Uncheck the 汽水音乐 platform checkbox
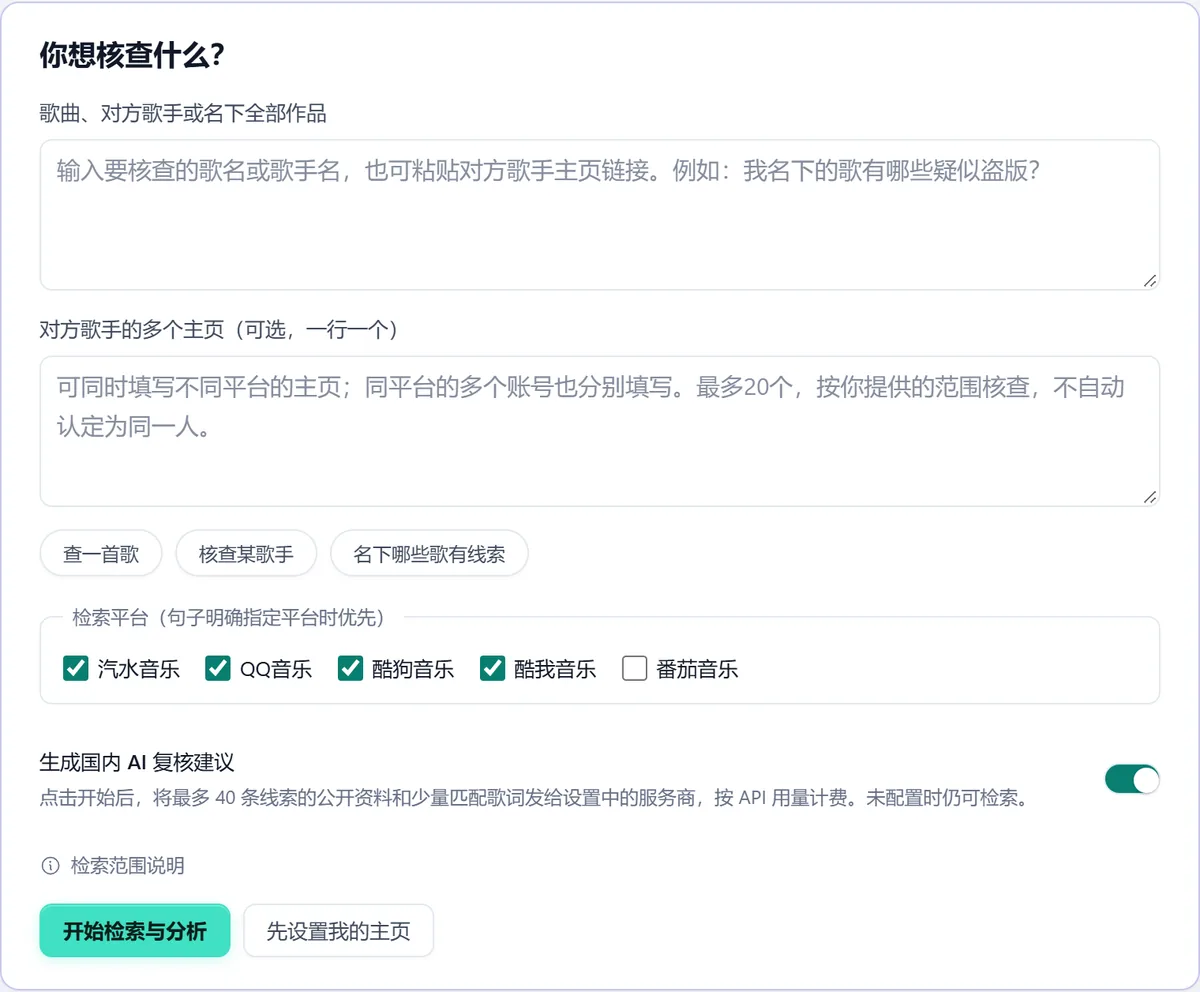 [x=75, y=668]
